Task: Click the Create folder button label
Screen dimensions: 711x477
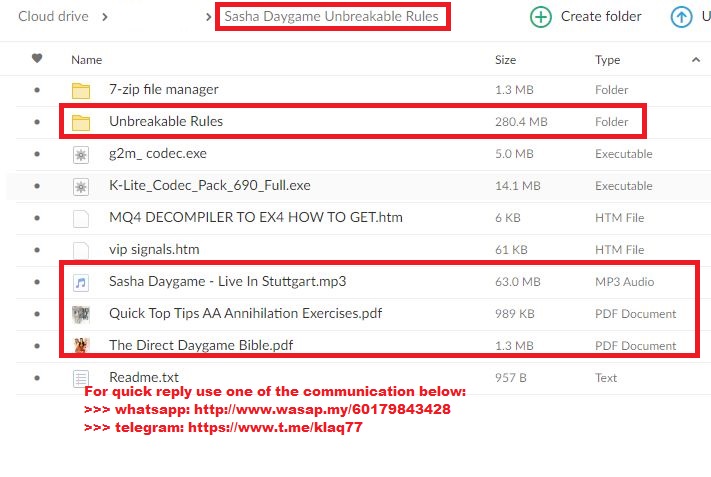Action: (x=601, y=17)
